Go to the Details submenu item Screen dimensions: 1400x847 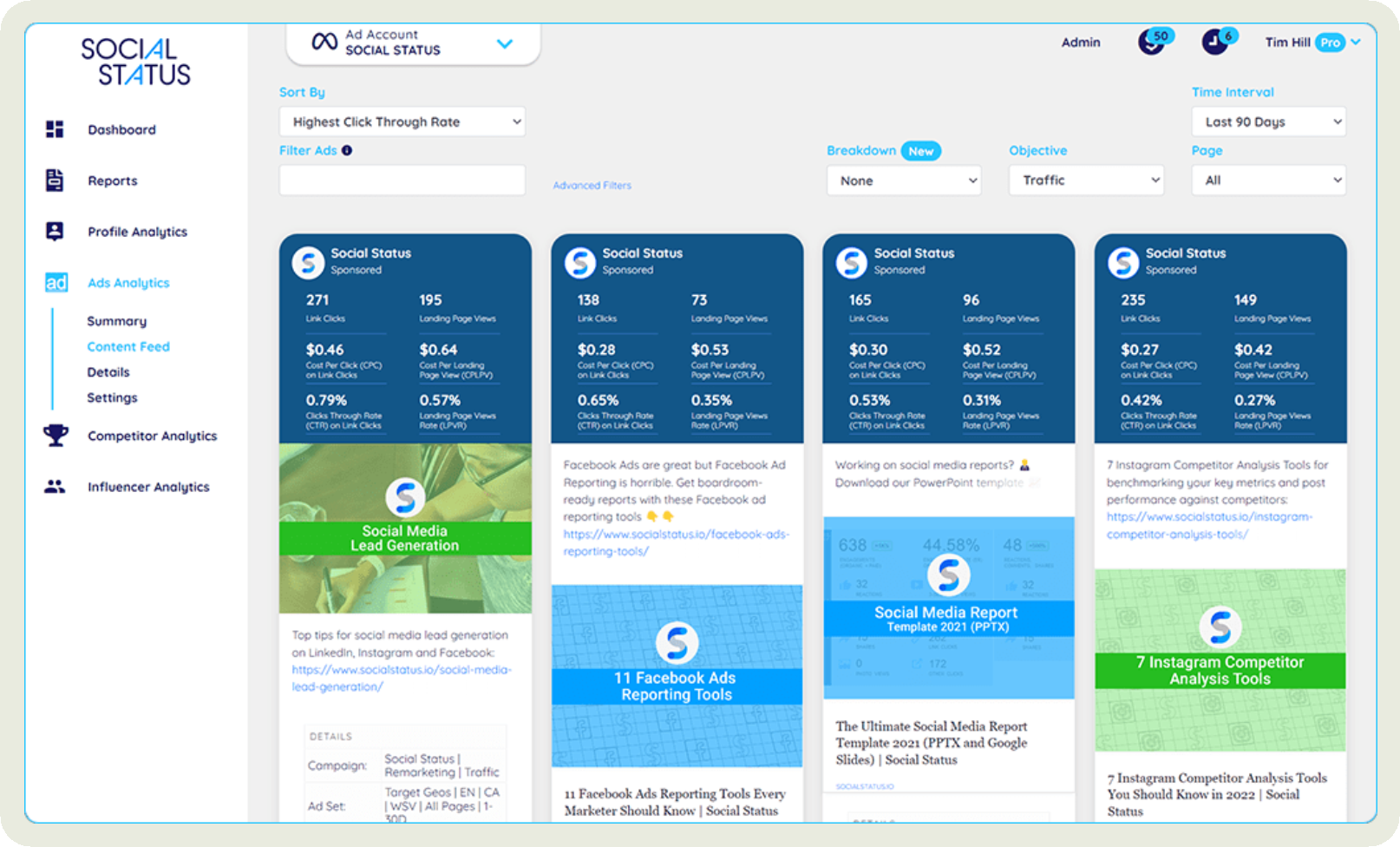click(108, 372)
